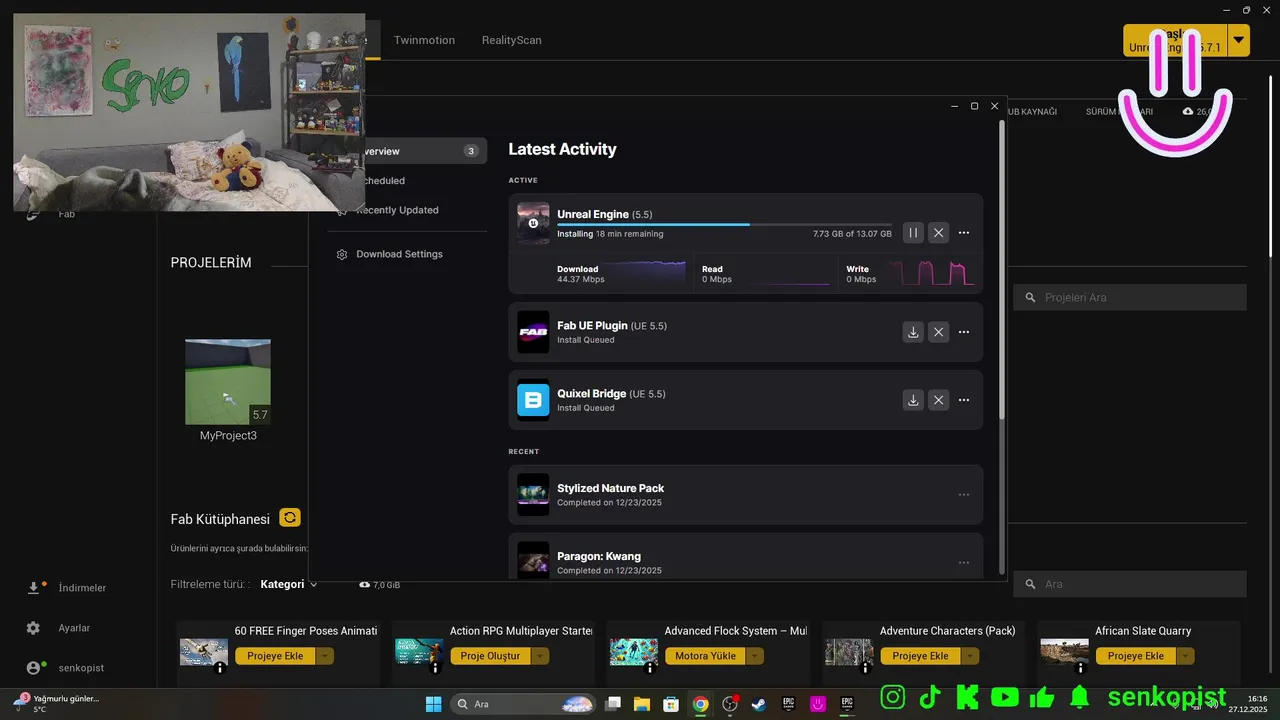Focus the Projeleri Ara search field
The image size is (1280, 720).
pyautogui.click(x=1130, y=297)
